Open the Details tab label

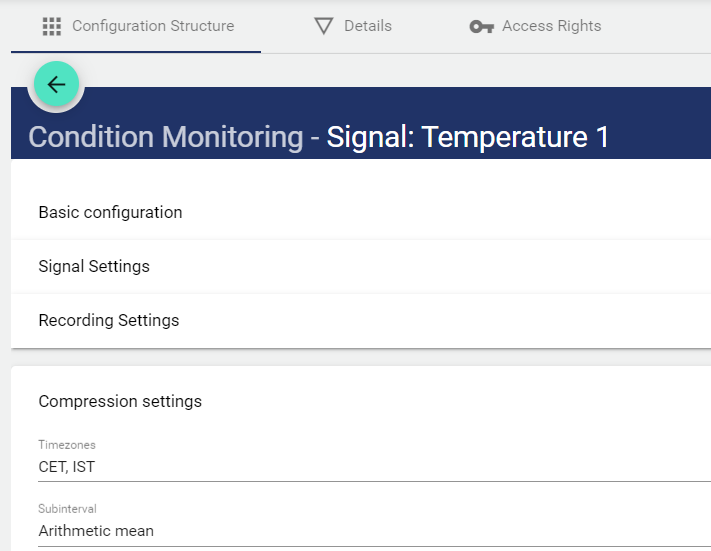coord(368,26)
